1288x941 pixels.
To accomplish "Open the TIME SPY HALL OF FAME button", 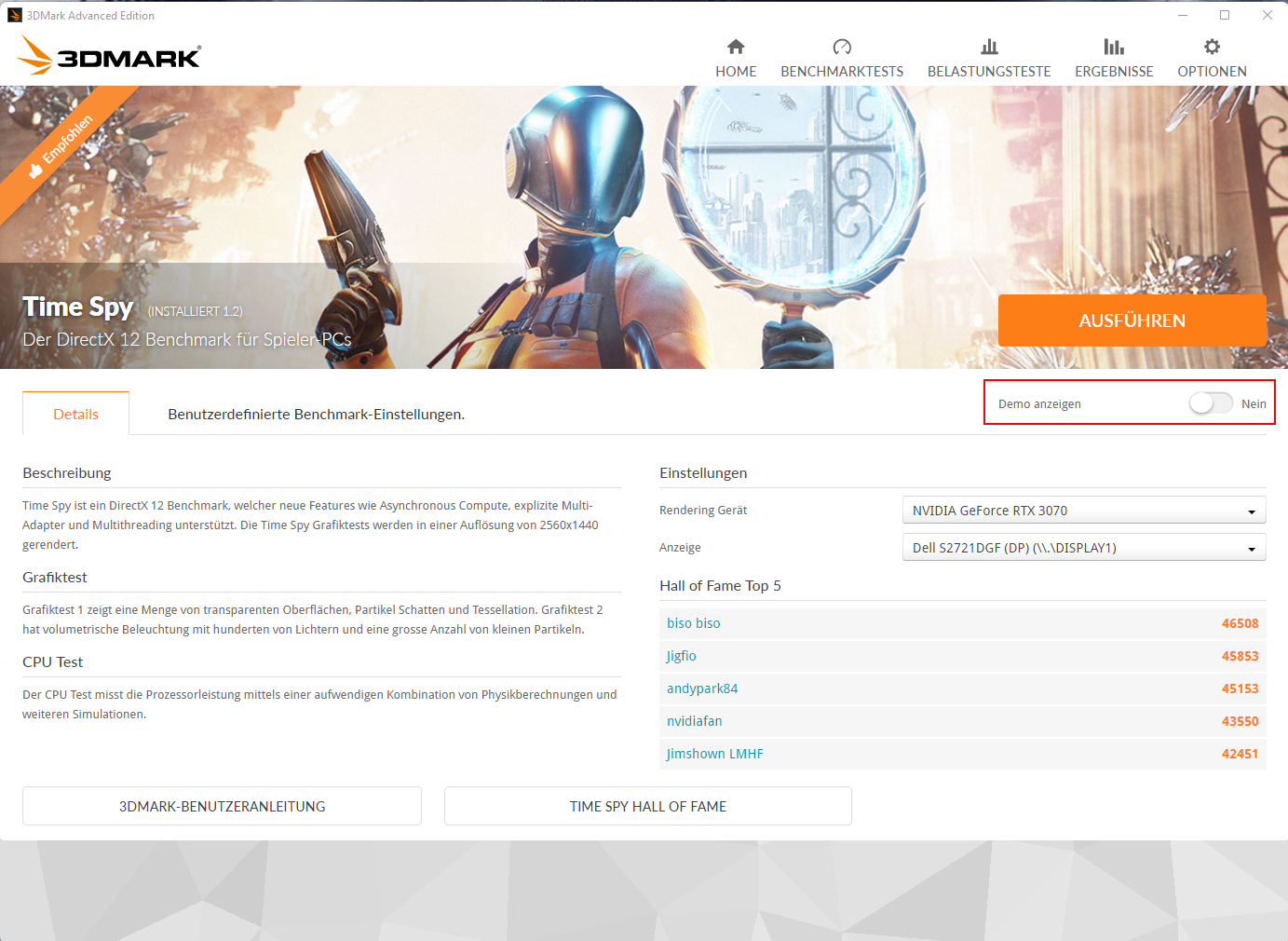I will click(648, 806).
